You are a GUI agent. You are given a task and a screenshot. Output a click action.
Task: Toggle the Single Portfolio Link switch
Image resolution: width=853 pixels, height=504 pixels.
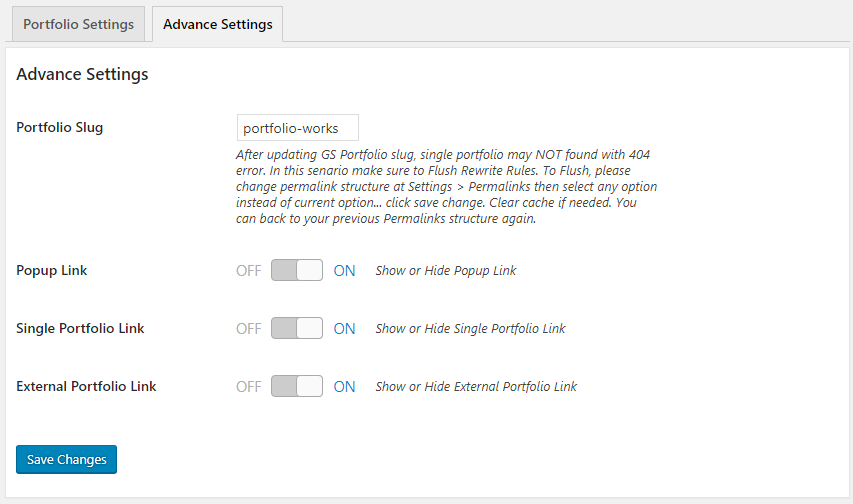pos(296,328)
